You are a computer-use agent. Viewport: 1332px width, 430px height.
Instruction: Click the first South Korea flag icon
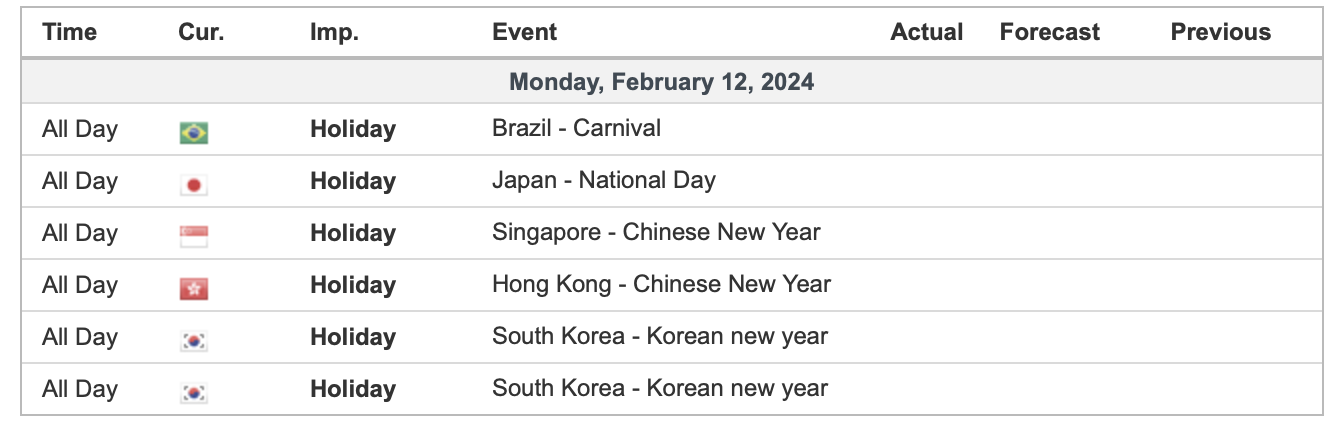coord(194,341)
